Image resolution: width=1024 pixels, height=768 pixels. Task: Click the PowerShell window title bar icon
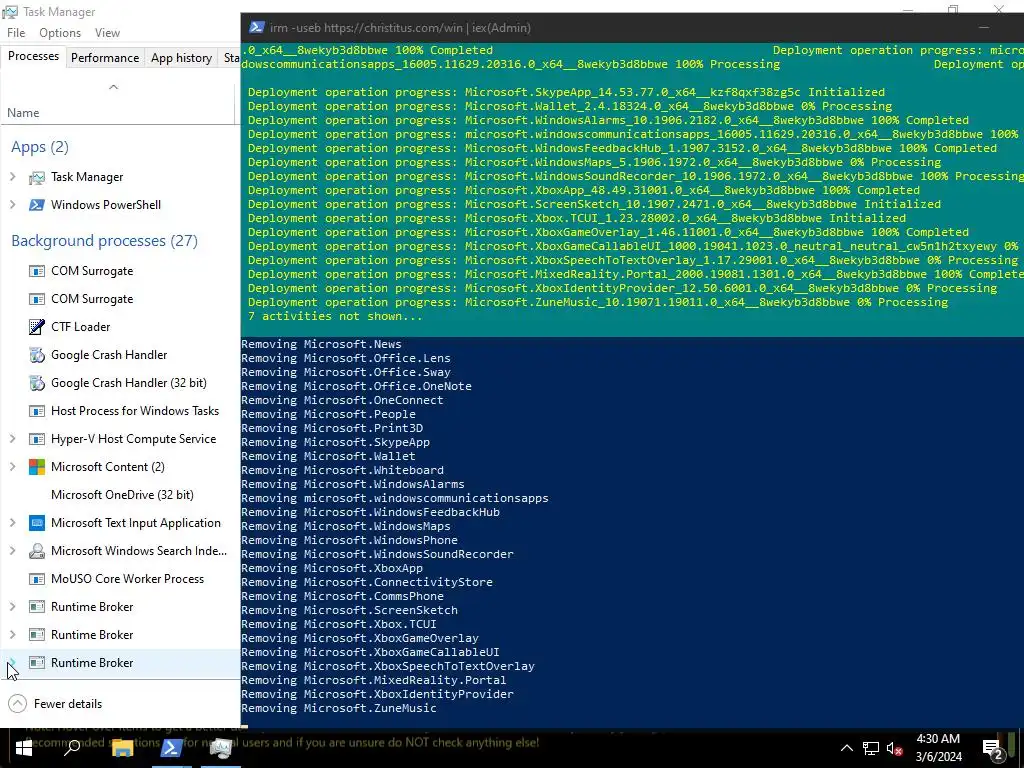point(257,27)
